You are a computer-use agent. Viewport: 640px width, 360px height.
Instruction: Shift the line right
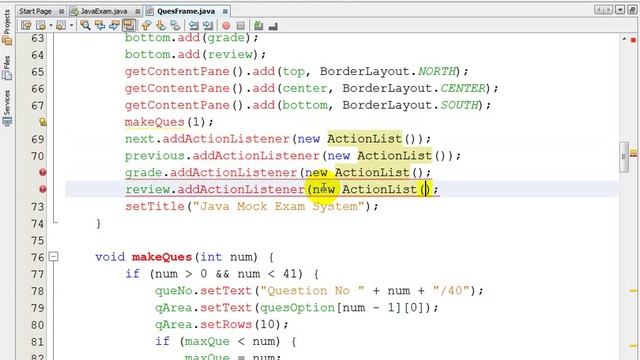208,26
